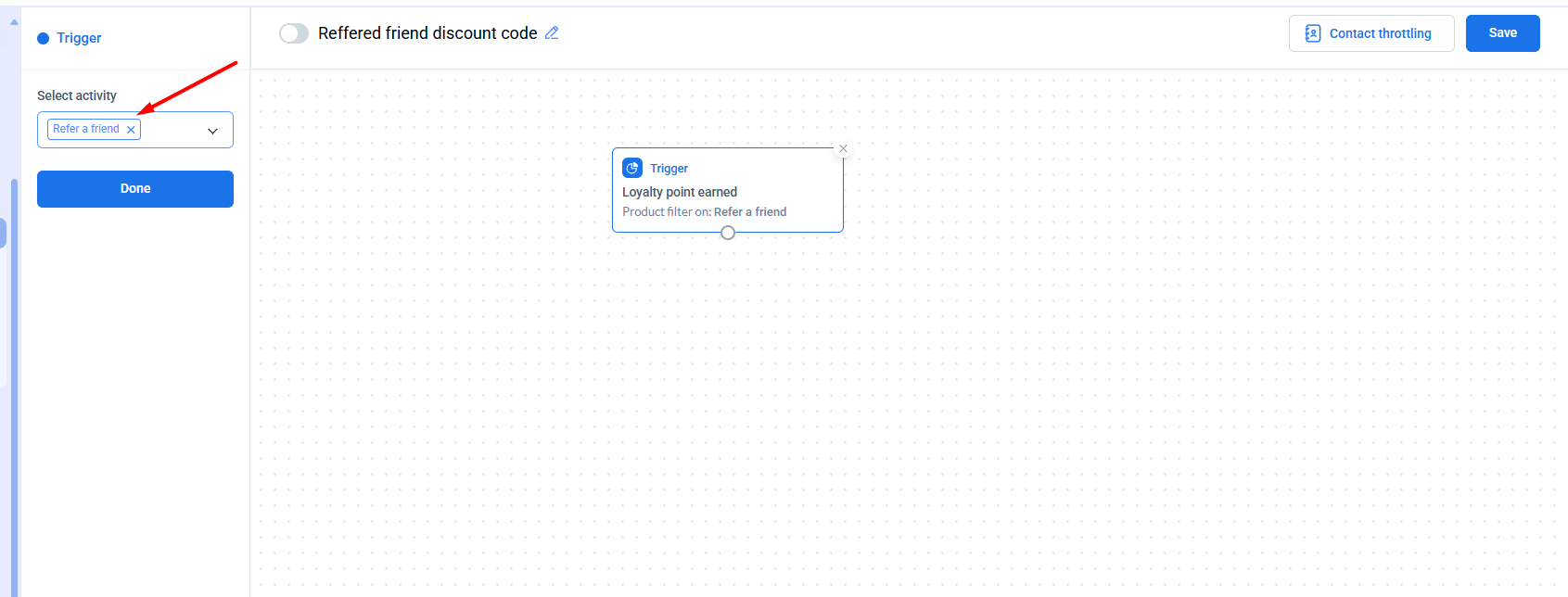1568x597 pixels.
Task: Click the pencil icon to rename workflow
Action: point(552,32)
